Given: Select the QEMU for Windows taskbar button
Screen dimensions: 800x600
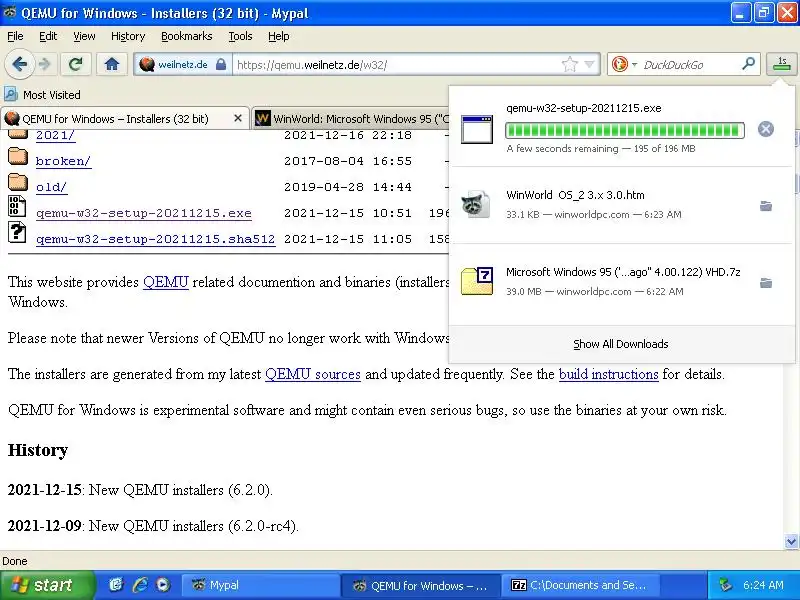Looking at the screenshot, I should tap(420, 585).
